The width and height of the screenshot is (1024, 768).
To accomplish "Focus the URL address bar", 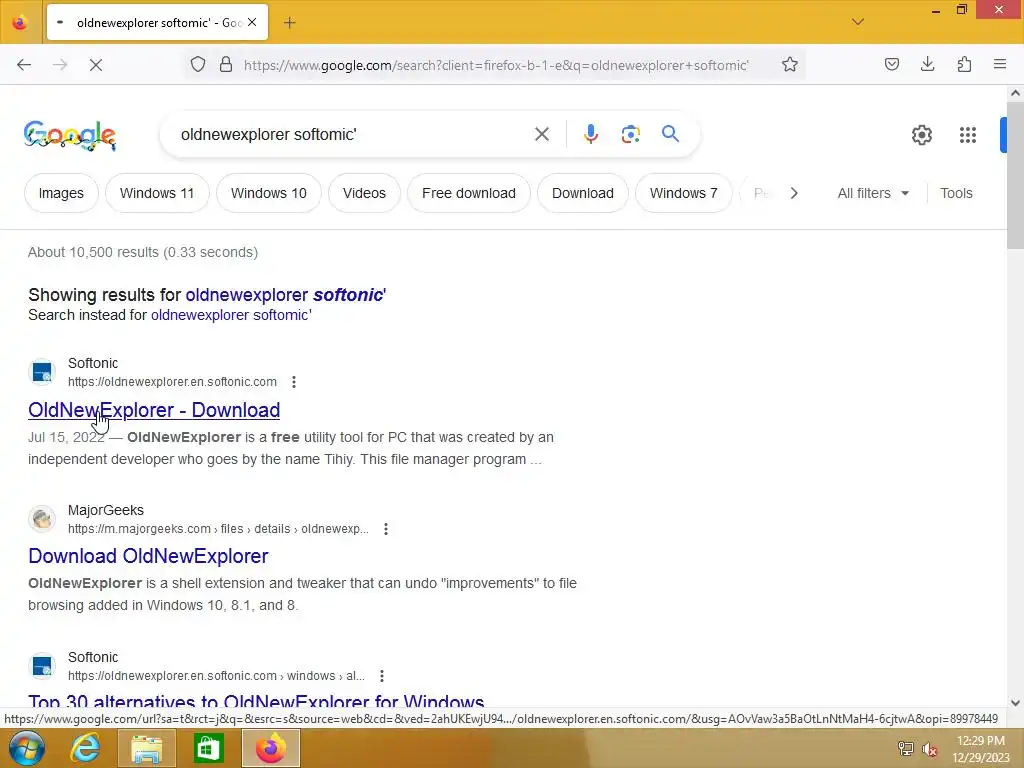I will point(496,65).
